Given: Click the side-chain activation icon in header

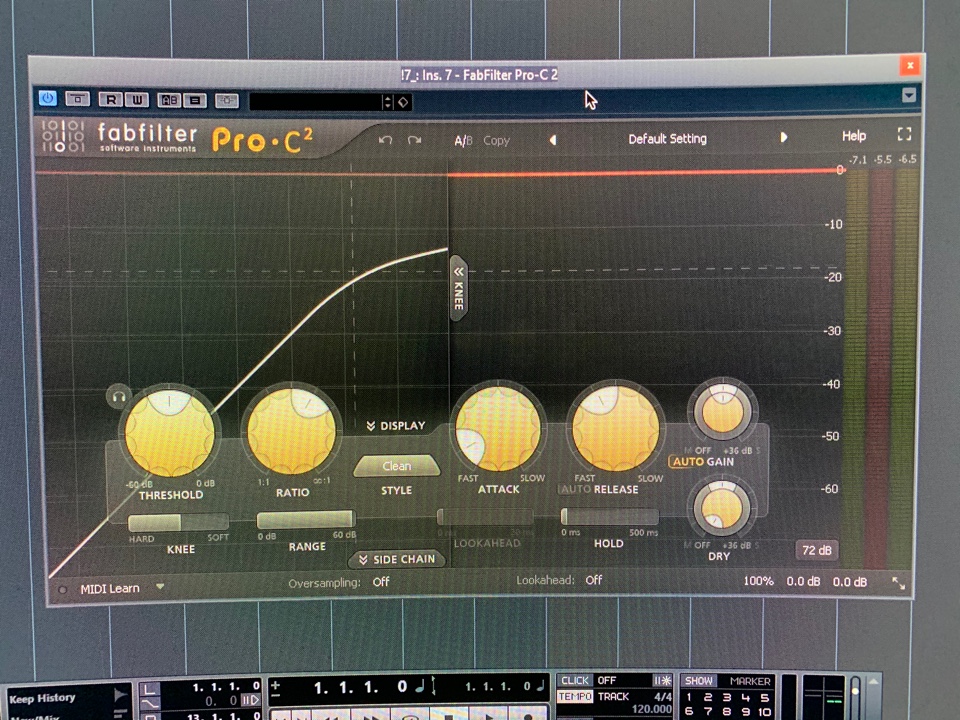Looking at the screenshot, I should tap(226, 100).
